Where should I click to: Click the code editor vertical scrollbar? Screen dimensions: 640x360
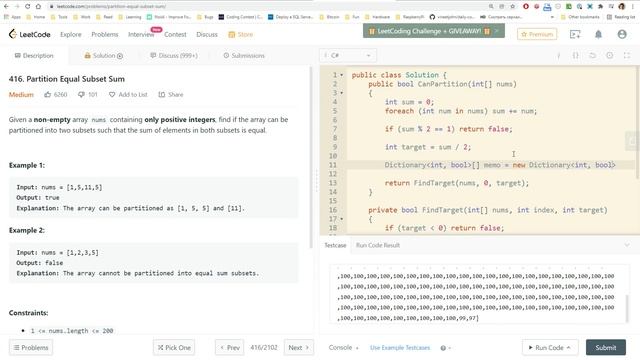click(x=638, y=122)
